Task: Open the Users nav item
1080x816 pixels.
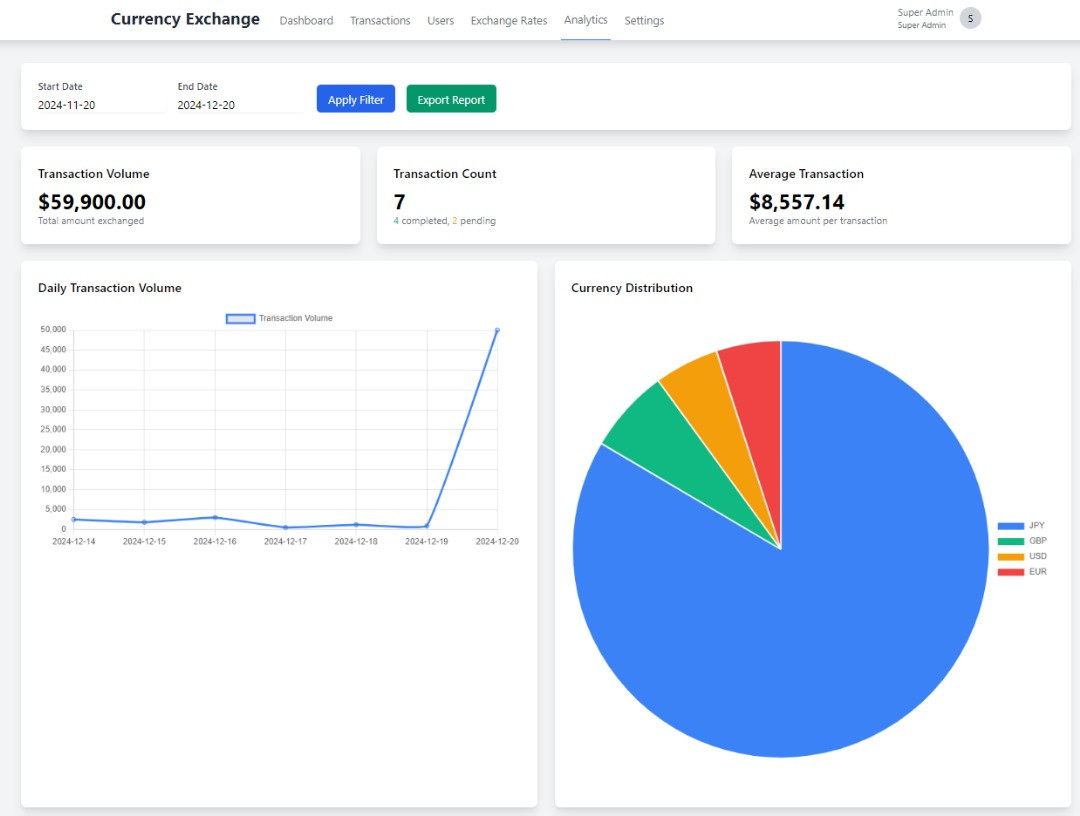Action: point(440,20)
